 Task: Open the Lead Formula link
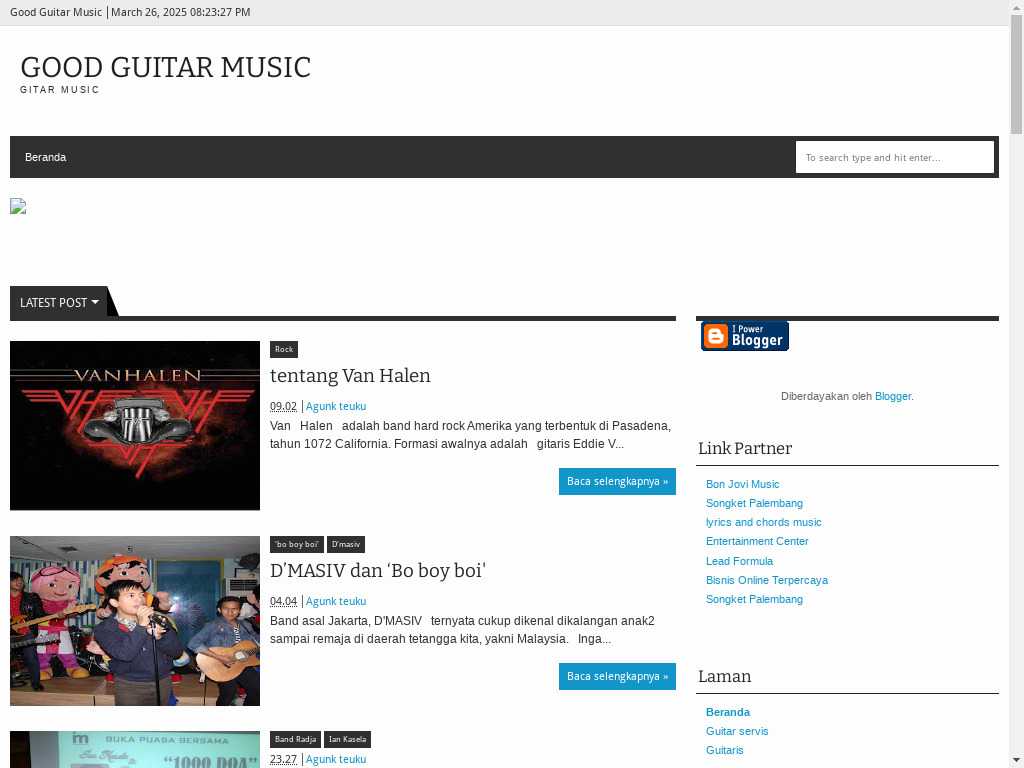click(x=739, y=561)
